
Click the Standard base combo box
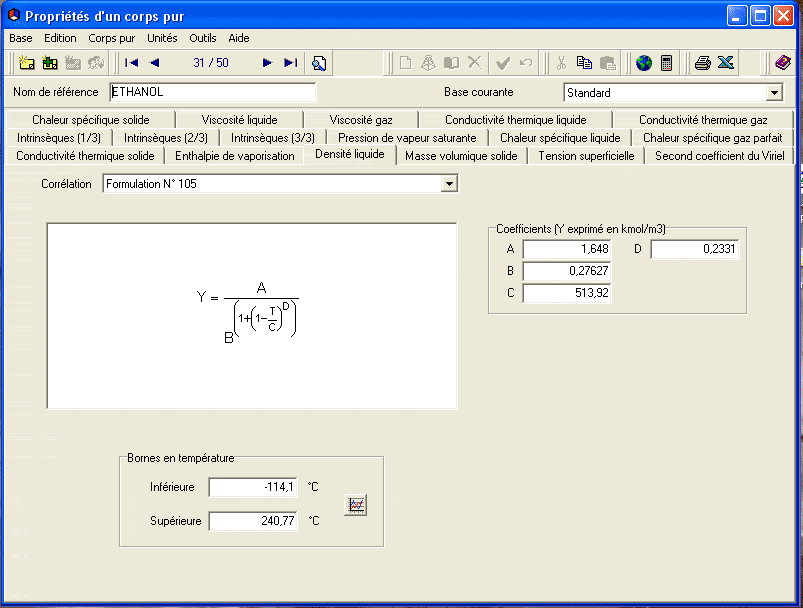673,93
